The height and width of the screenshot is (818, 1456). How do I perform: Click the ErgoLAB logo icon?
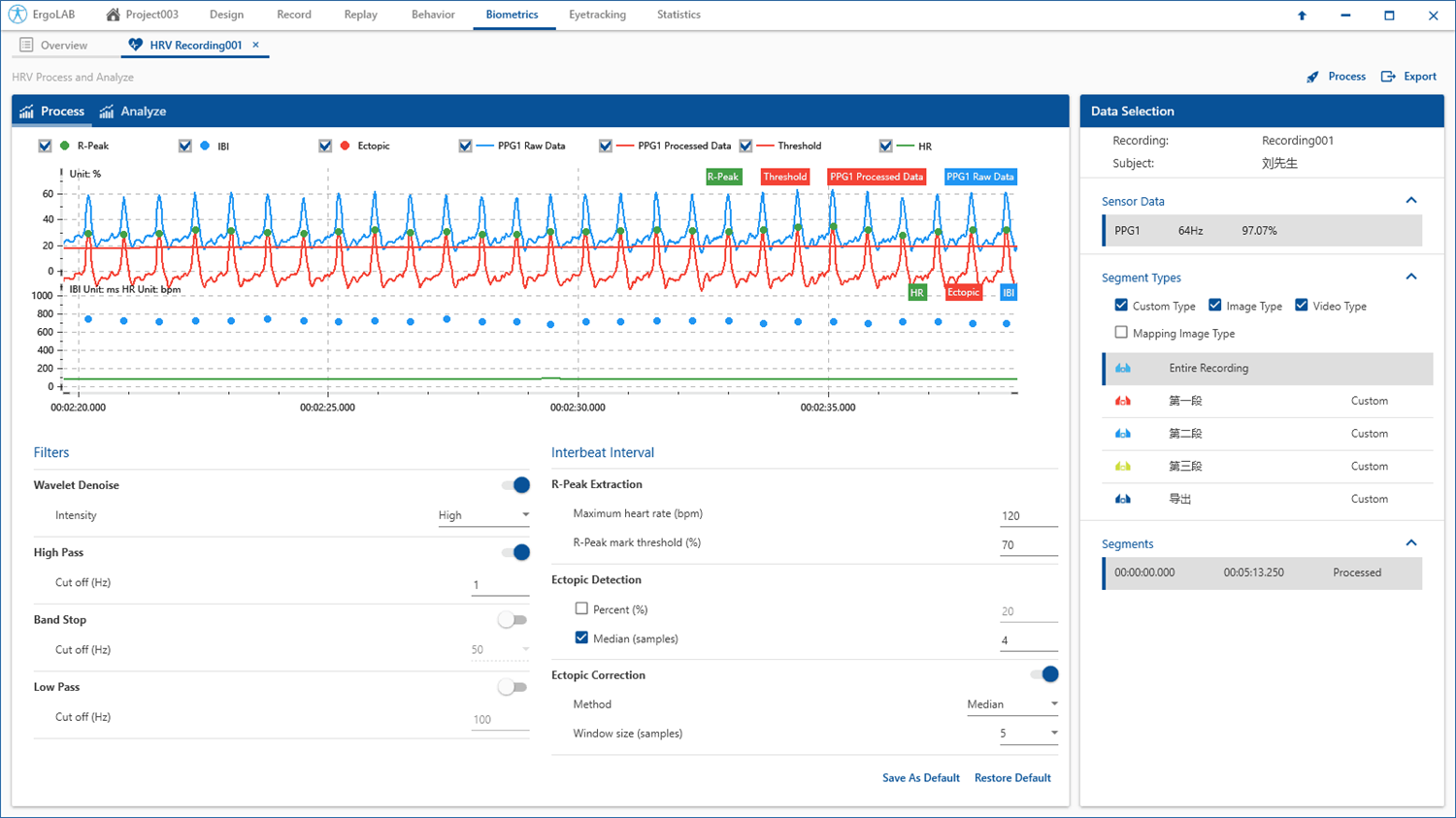tap(17, 15)
